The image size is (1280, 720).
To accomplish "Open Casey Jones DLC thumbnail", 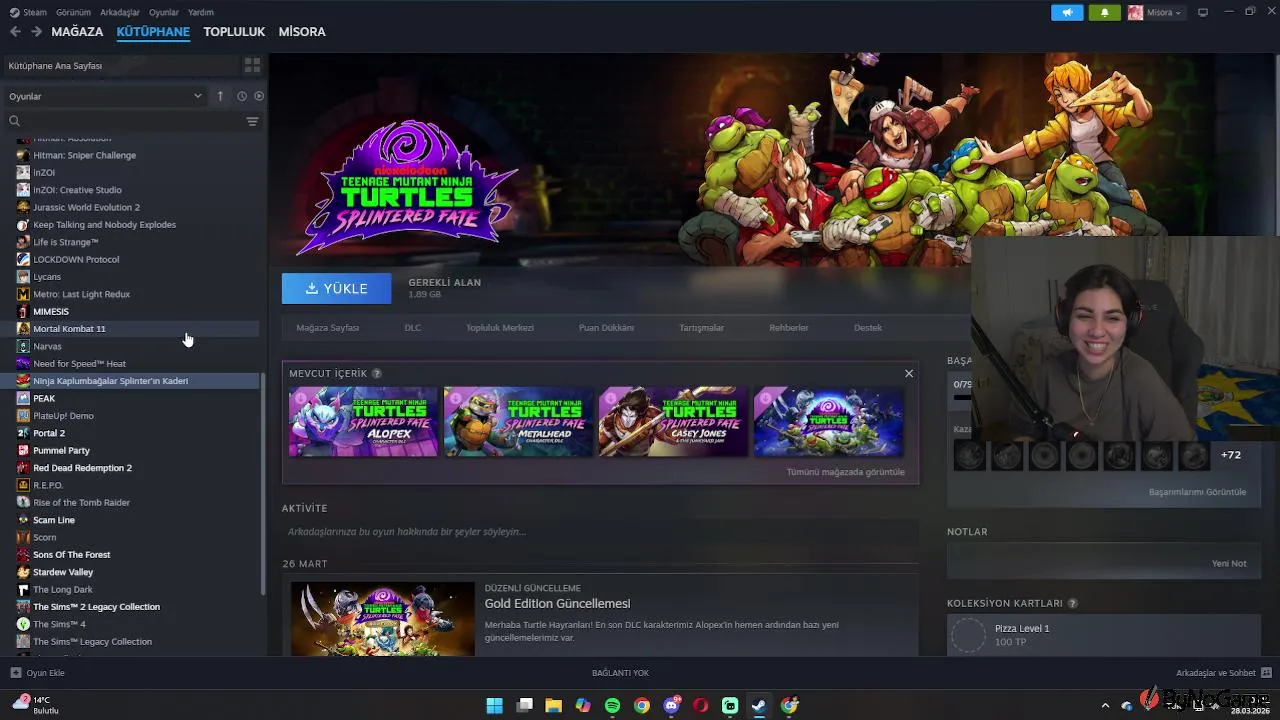I will point(673,422).
